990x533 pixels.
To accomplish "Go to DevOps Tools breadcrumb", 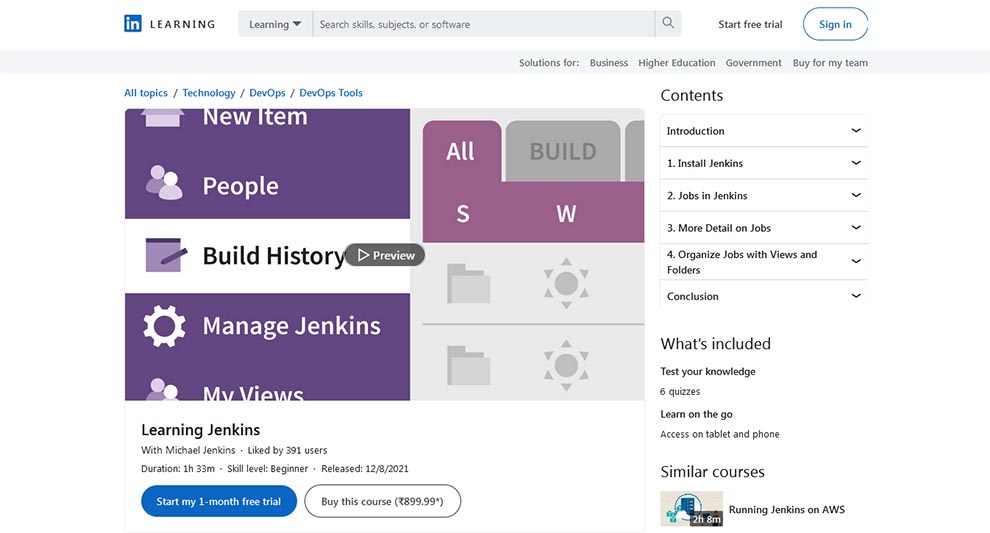I will coord(331,93).
